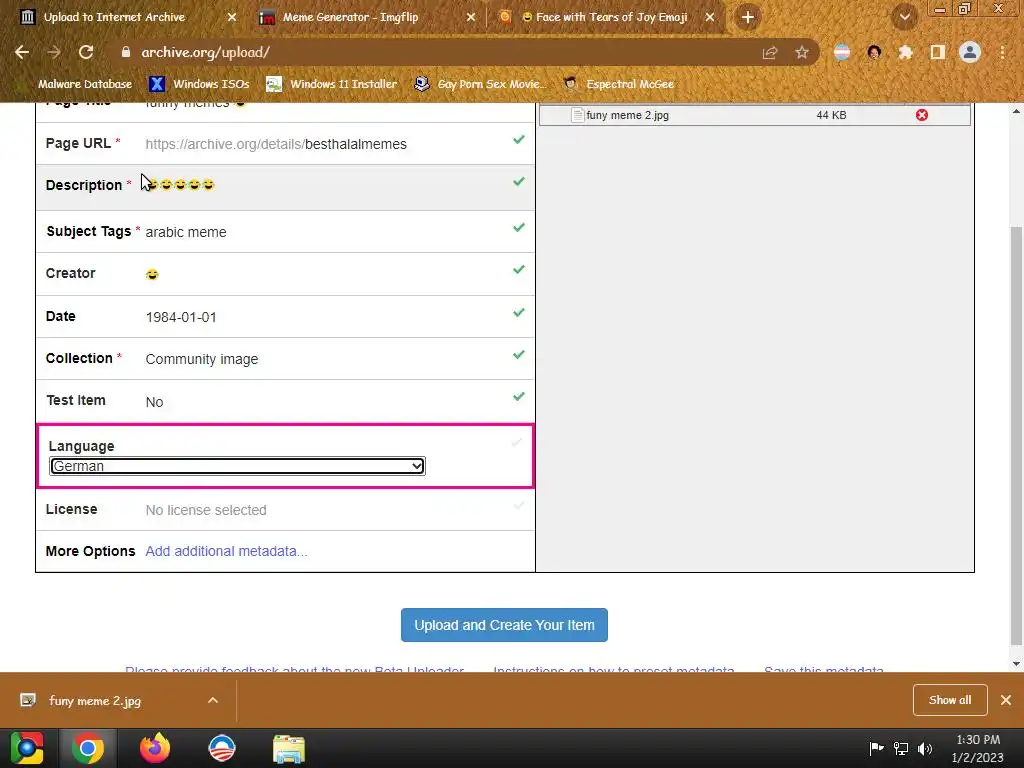Close the Meme Generator - Imgflip tab
The image size is (1024, 768).
471,17
